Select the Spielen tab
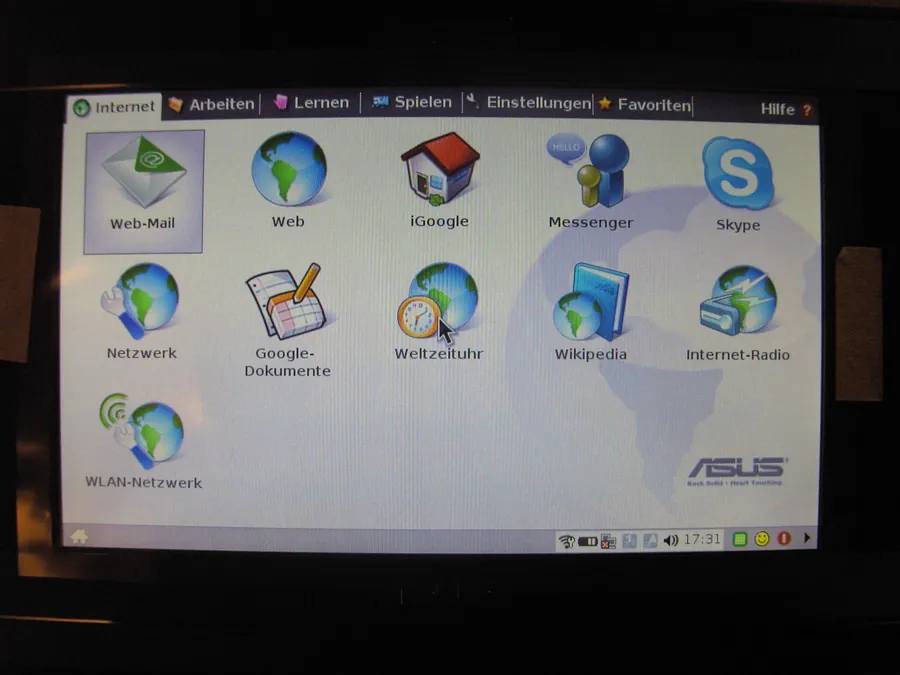Viewport: 900px width, 675px height. click(x=412, y=102)
